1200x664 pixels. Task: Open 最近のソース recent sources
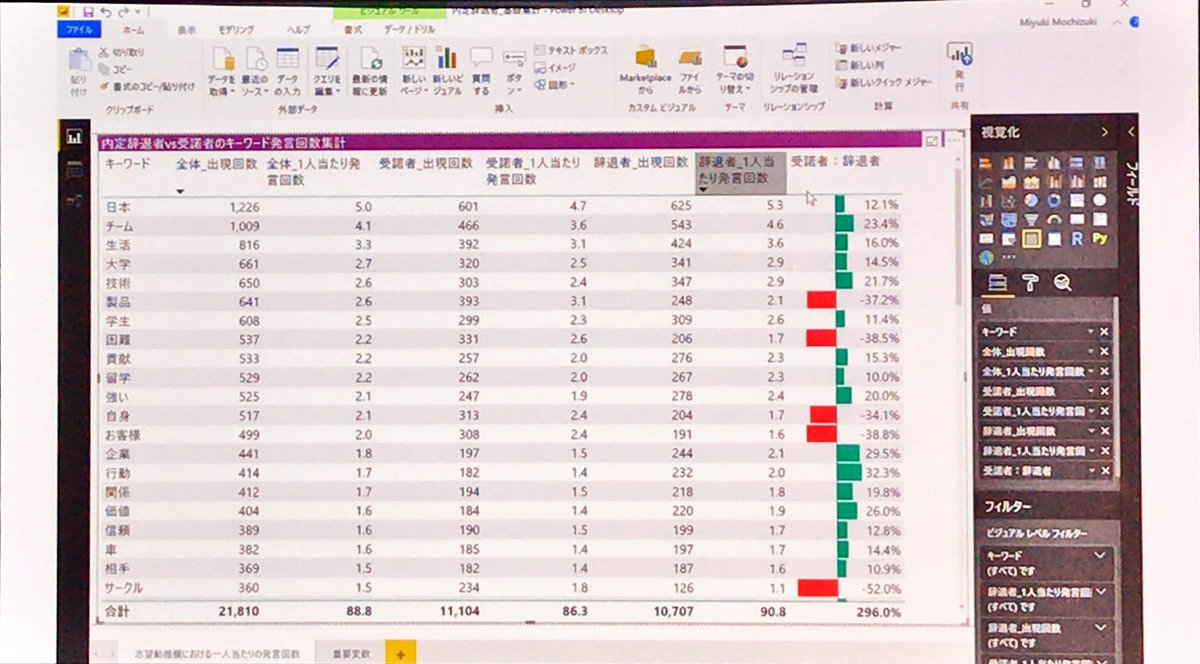[255, 72]
